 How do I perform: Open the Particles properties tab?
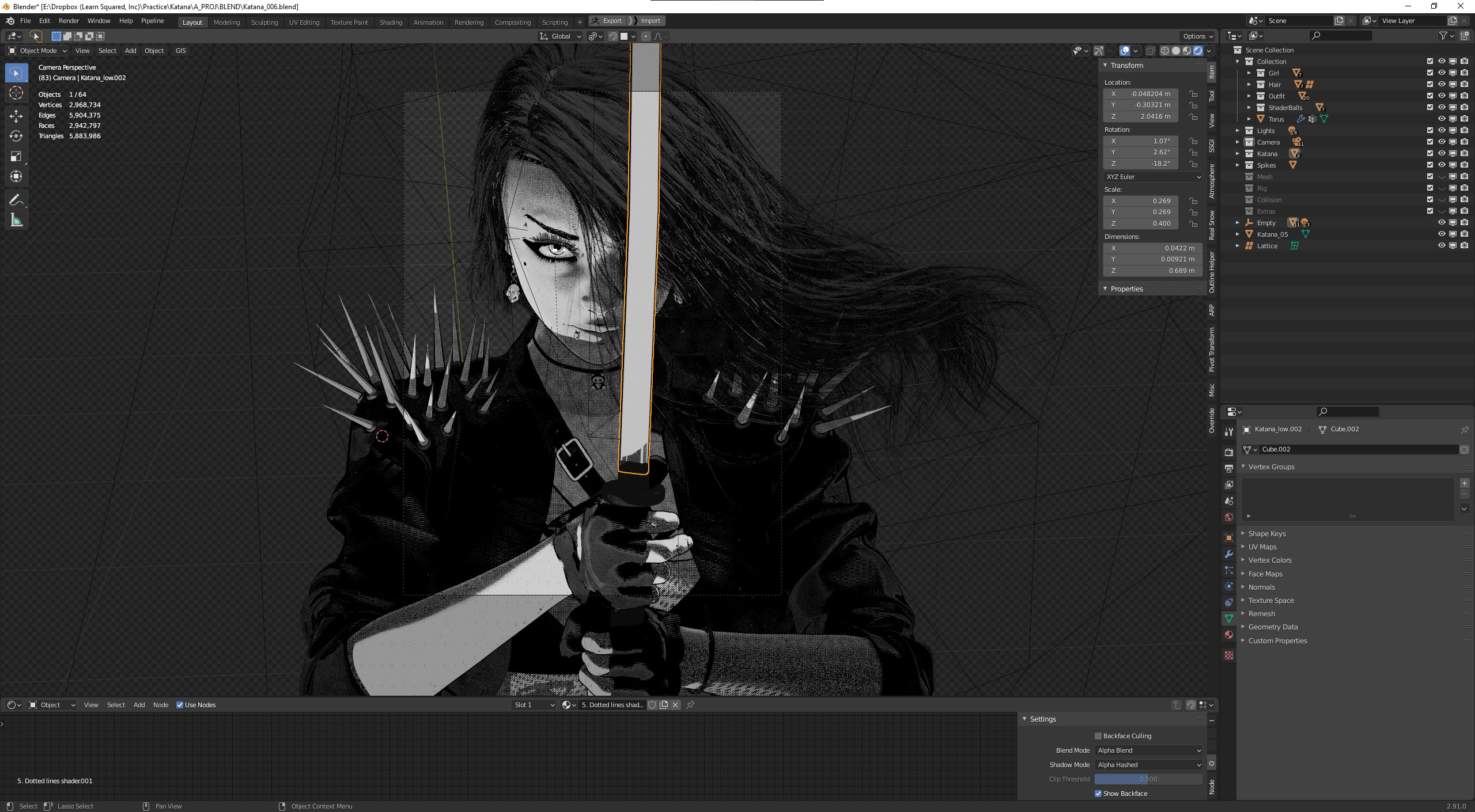[1229, 570]
